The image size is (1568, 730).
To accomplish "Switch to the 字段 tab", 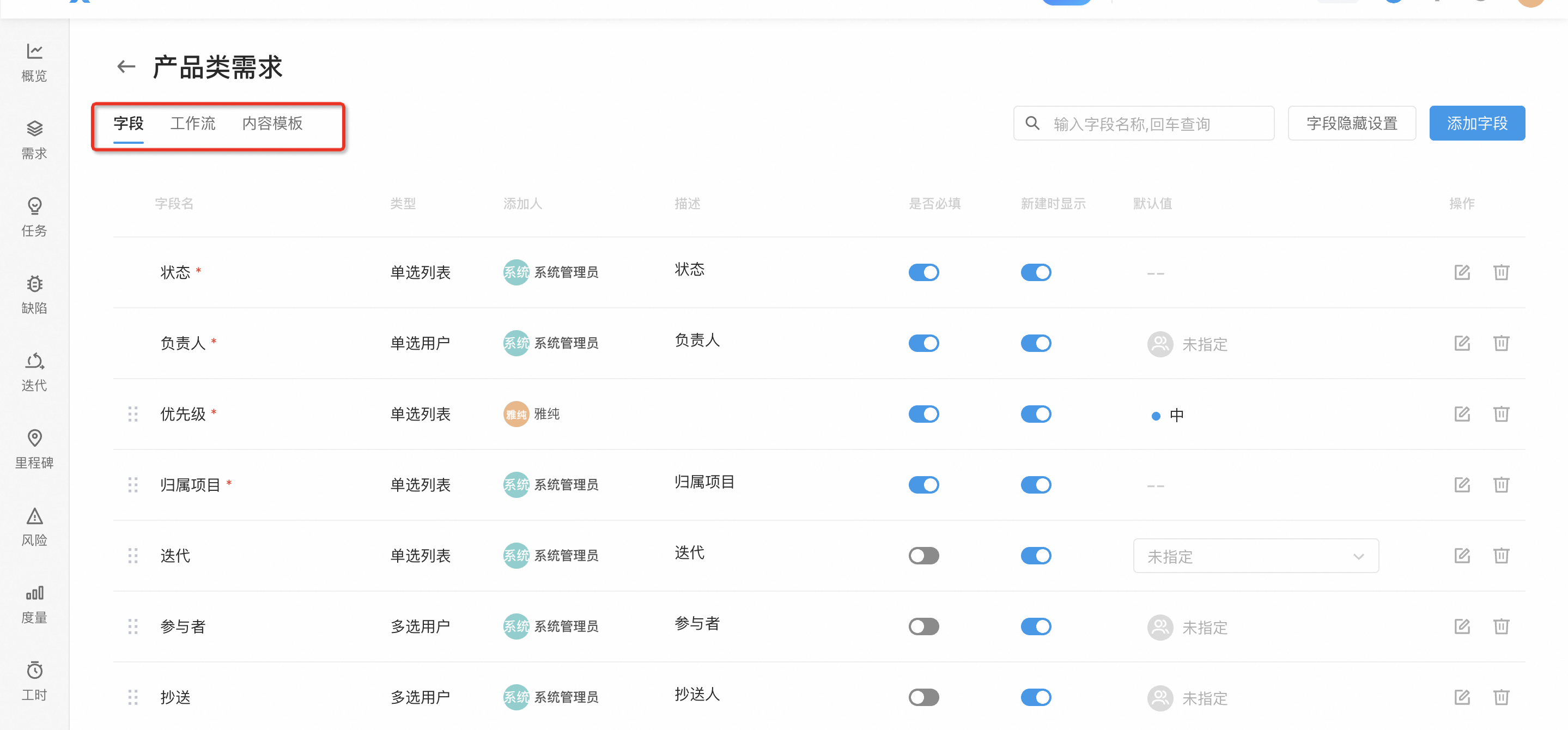I will [129, 124].
